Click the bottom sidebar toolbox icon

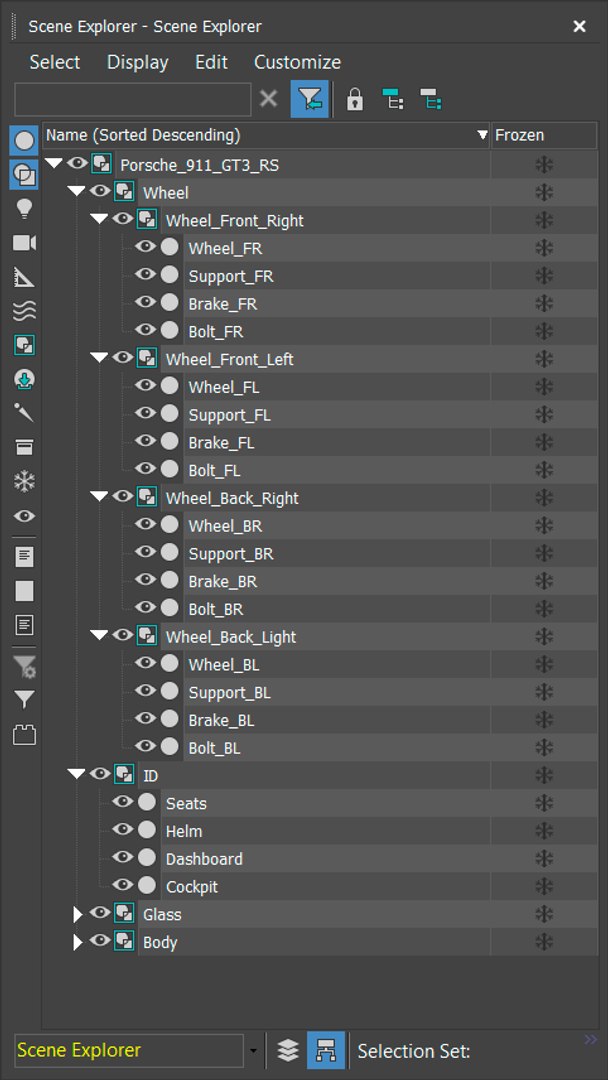[x=24, y=735]
